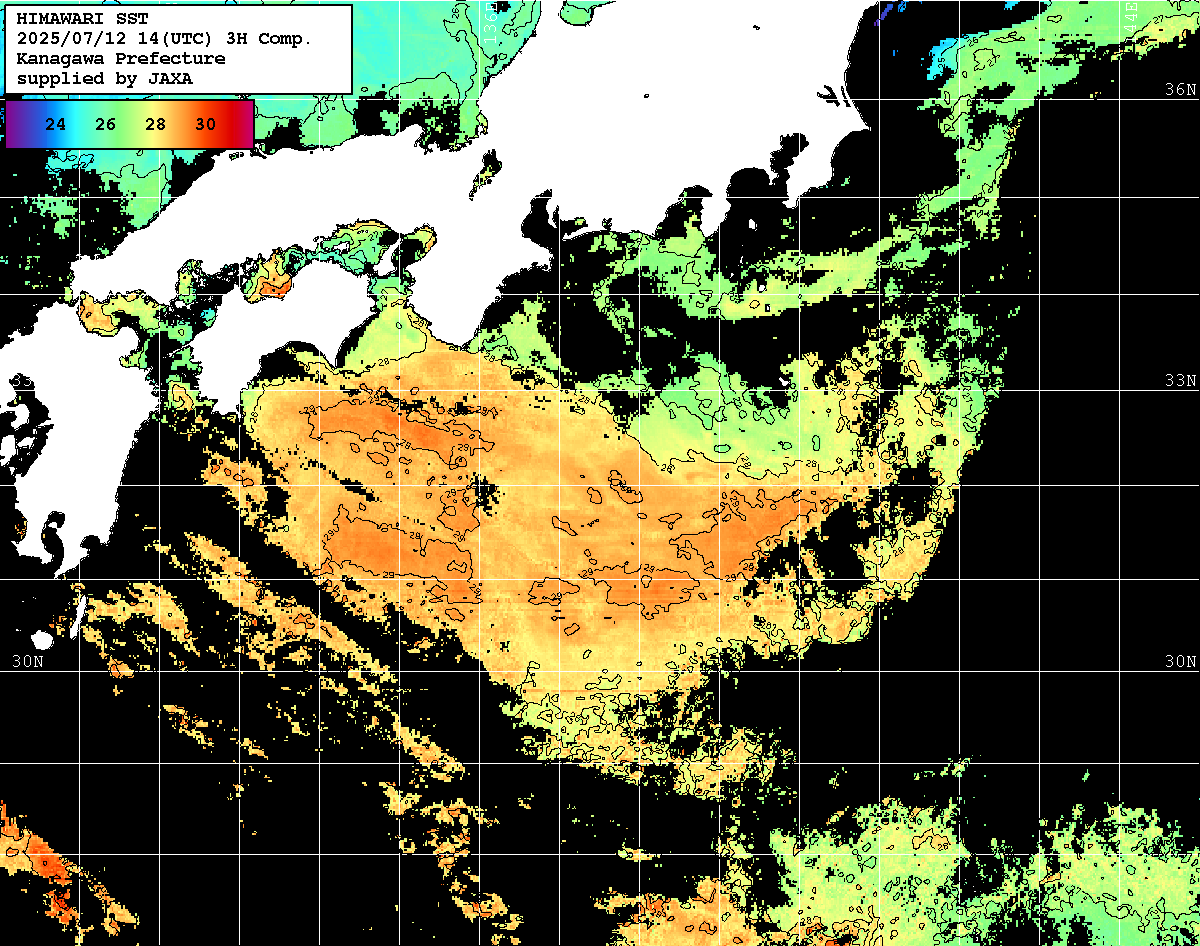This screenshot has height=946, width=1200.
Task: Click the '36N' latitude label
Action: click(1181, 89)
